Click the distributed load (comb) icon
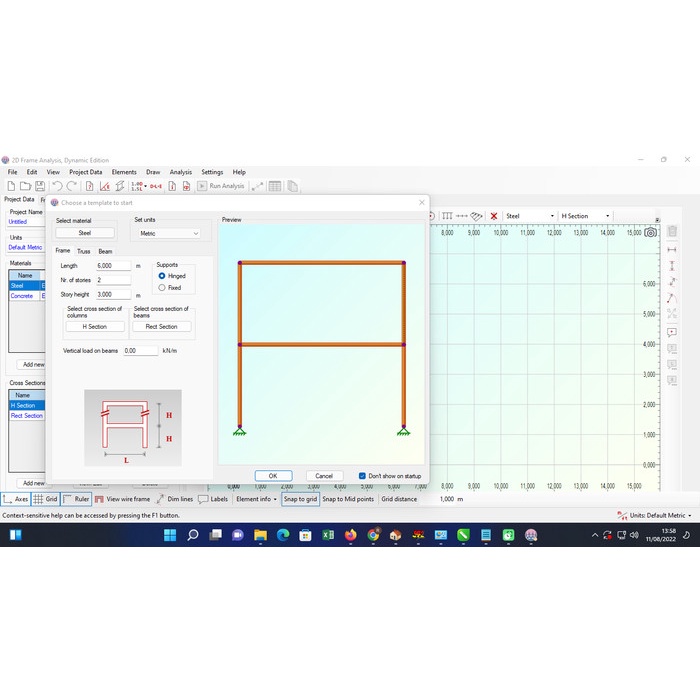The image size is (700, 700). pyautogui.click(x=447, y=216)
